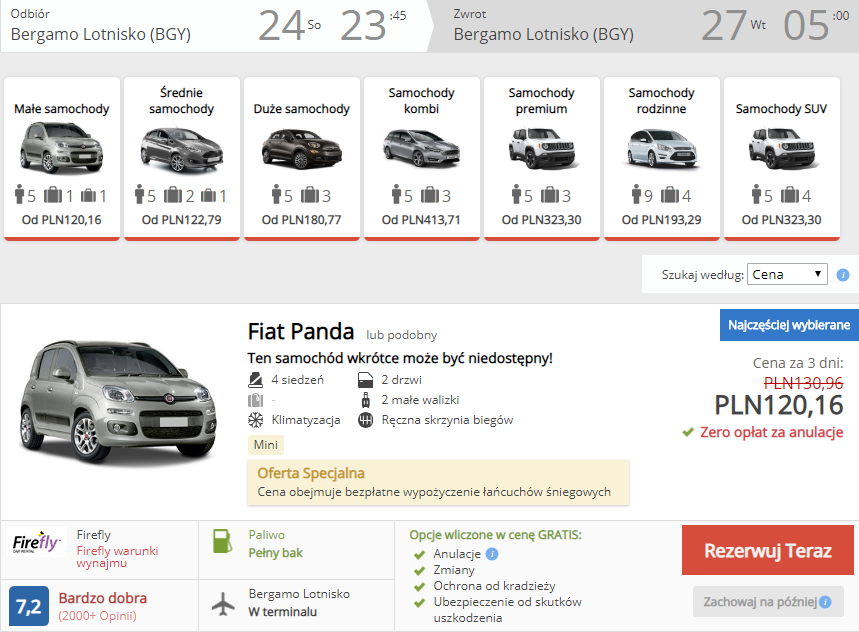Click info icon next to Cena sort dropdown
Viewport: 859px width, 632px height.
pyautogui.click(x=843, y=275)
